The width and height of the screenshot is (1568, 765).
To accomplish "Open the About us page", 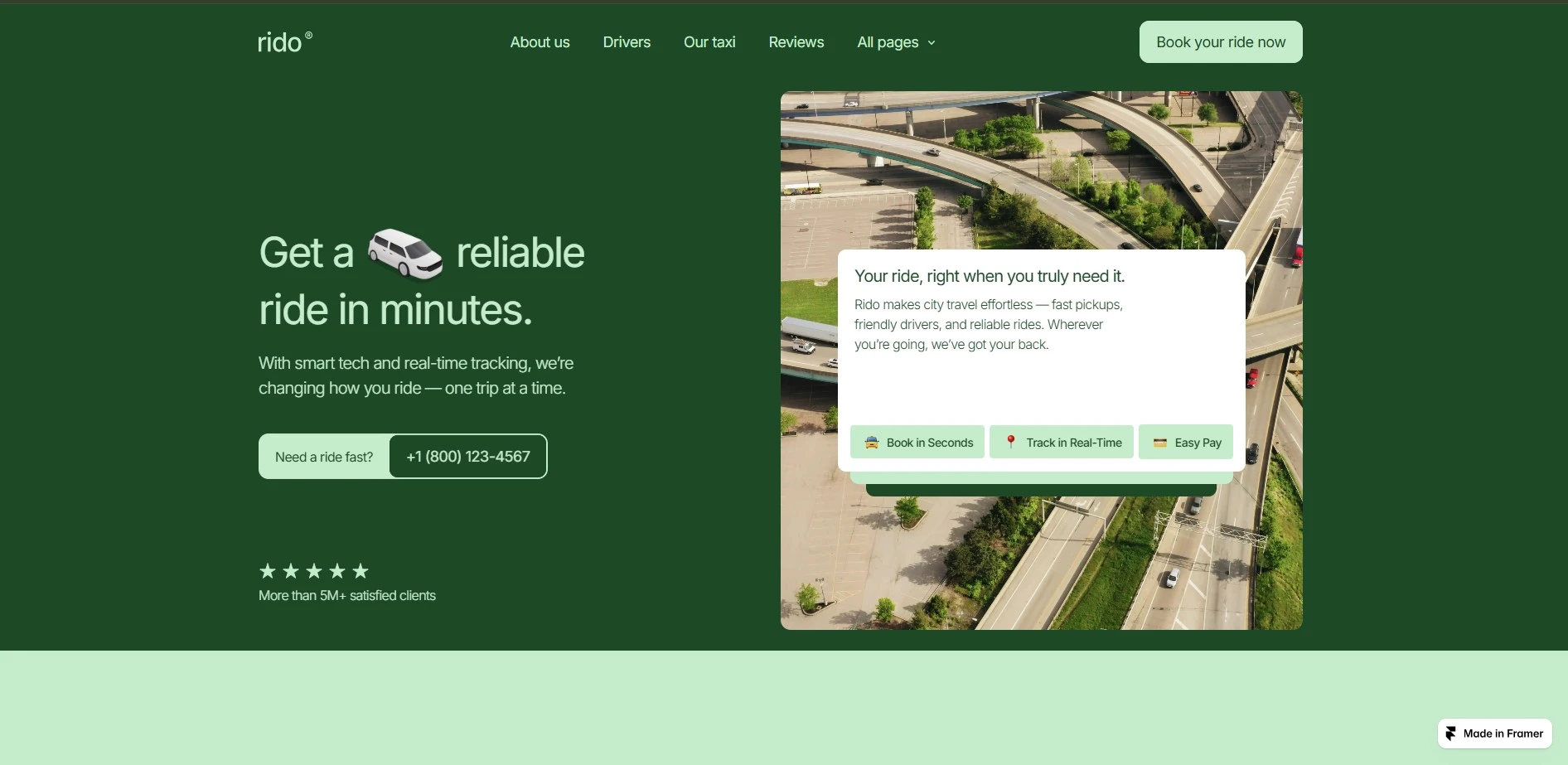I will (x=540, y=41).
